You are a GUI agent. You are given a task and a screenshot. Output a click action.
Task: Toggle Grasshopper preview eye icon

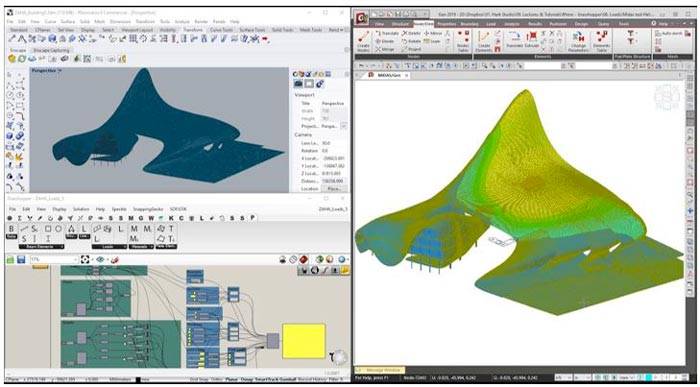(100, 259)
